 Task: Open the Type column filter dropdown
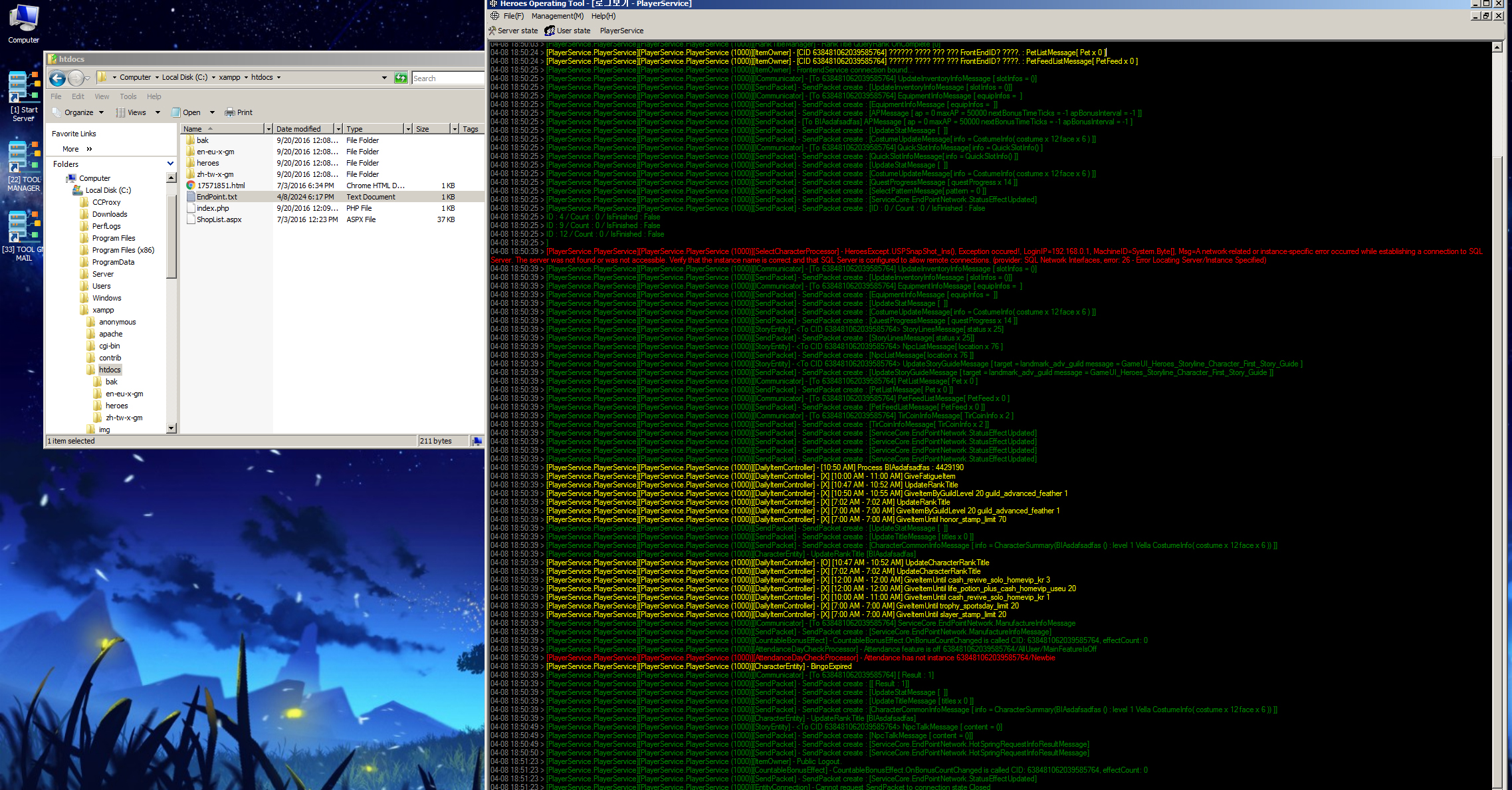point(408,129)
